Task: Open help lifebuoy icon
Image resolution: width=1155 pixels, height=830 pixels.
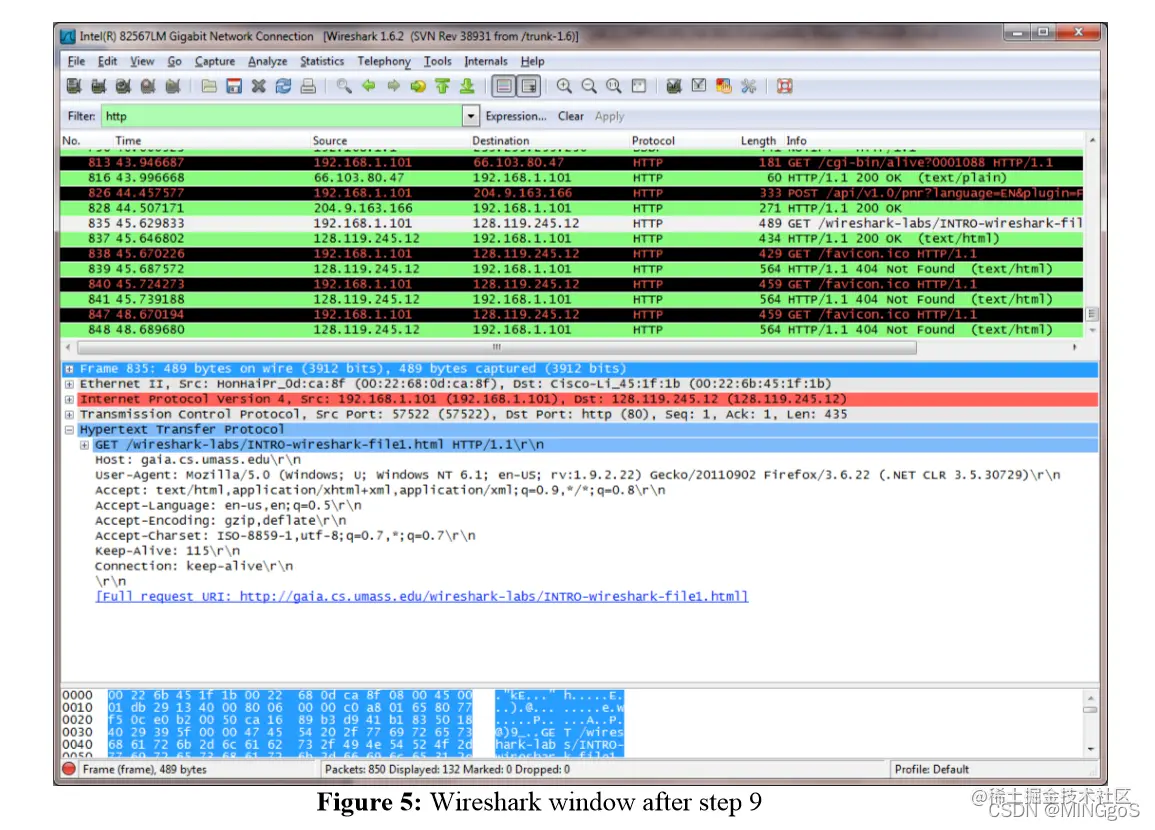Action: [x=784, y=86]
